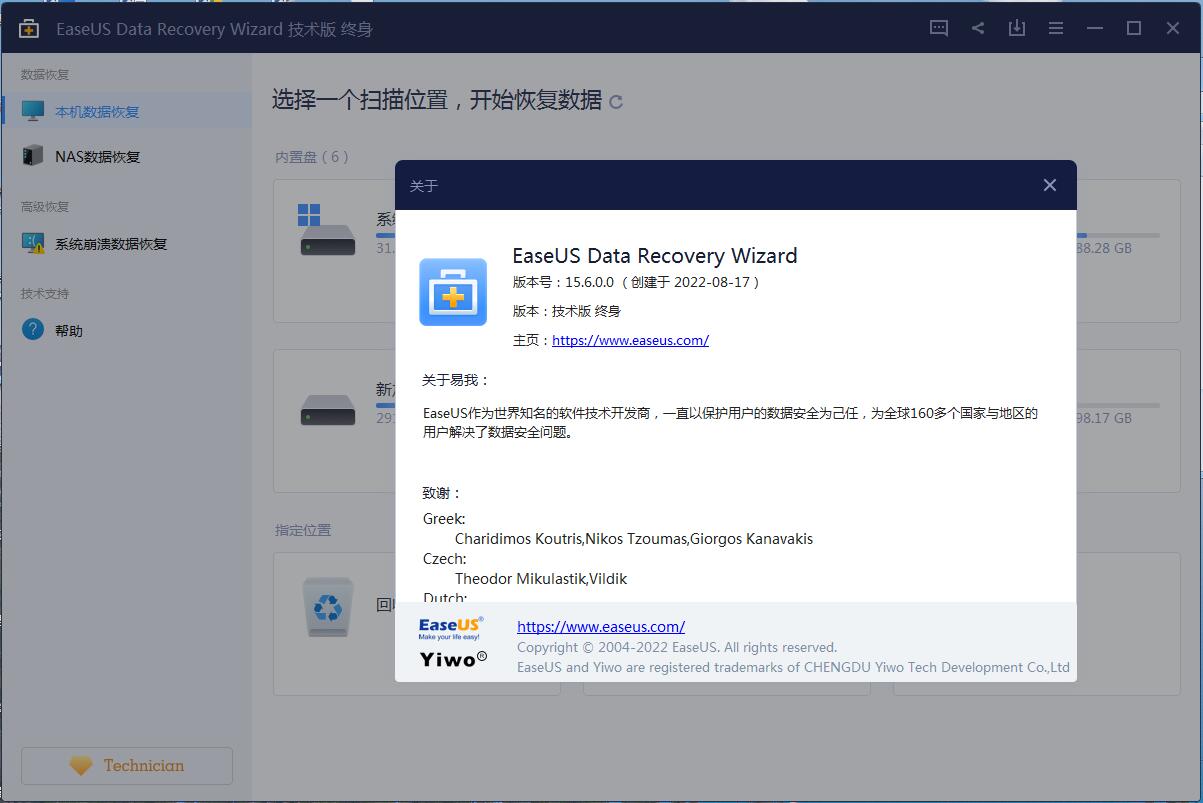Click the EaseUS Data Recovery Wizard product title

(655, 255)
